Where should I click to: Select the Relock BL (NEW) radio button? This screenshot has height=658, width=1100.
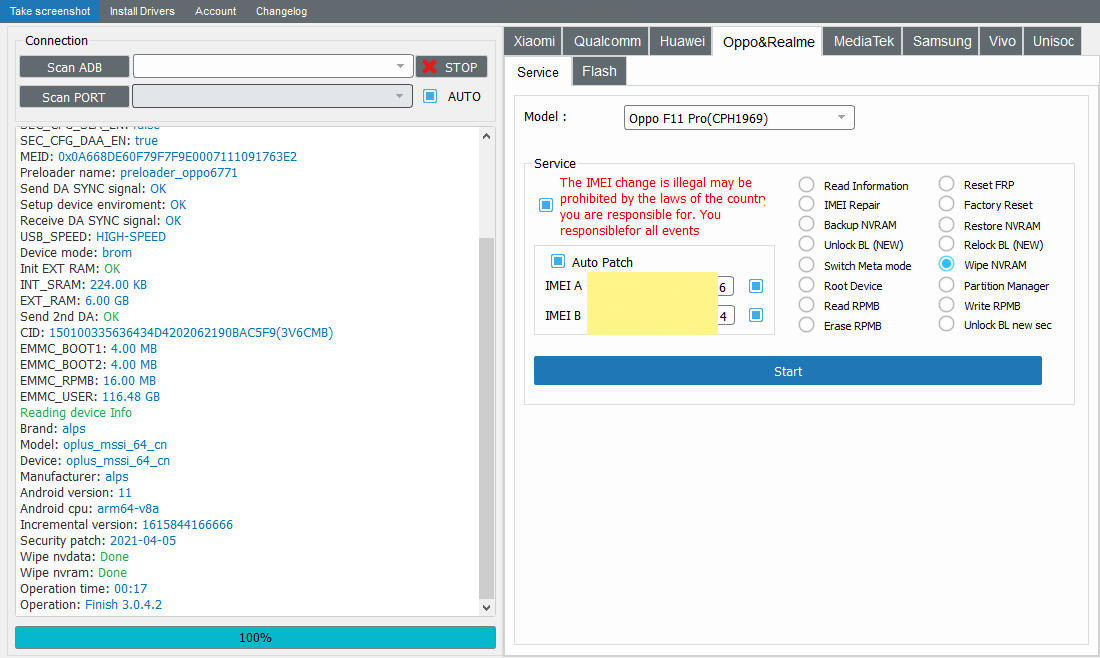tap(946, 244)
